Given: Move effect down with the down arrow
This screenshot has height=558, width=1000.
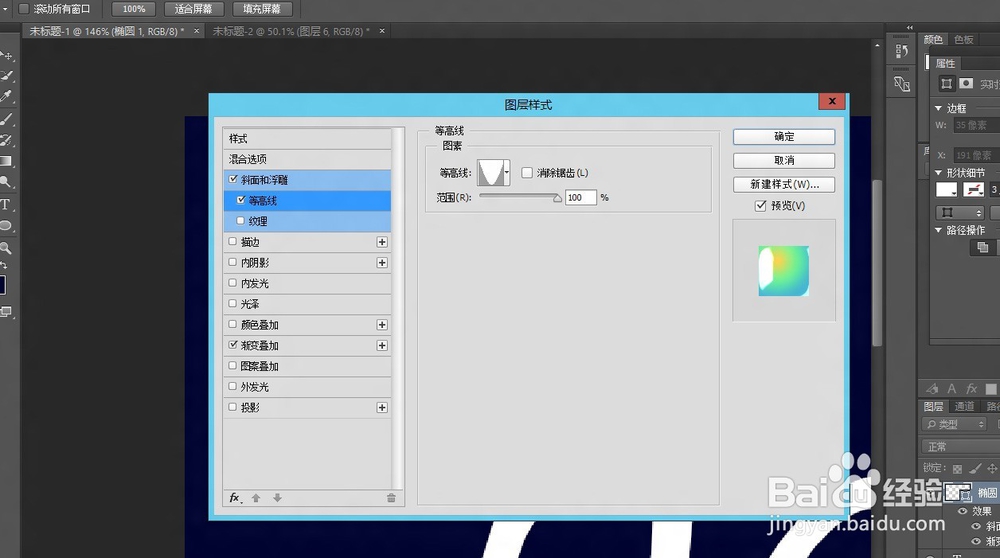Looking at the screenshot, I should tap(277, 498).
